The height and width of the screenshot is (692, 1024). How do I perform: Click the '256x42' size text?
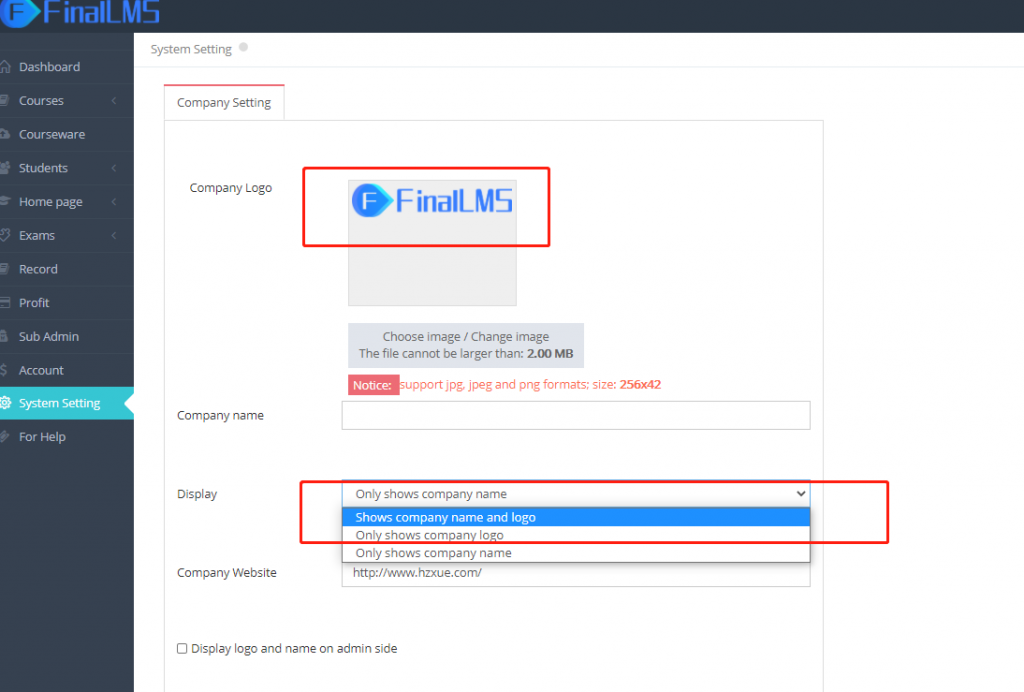pyautogui.click(x=640, y=385)
